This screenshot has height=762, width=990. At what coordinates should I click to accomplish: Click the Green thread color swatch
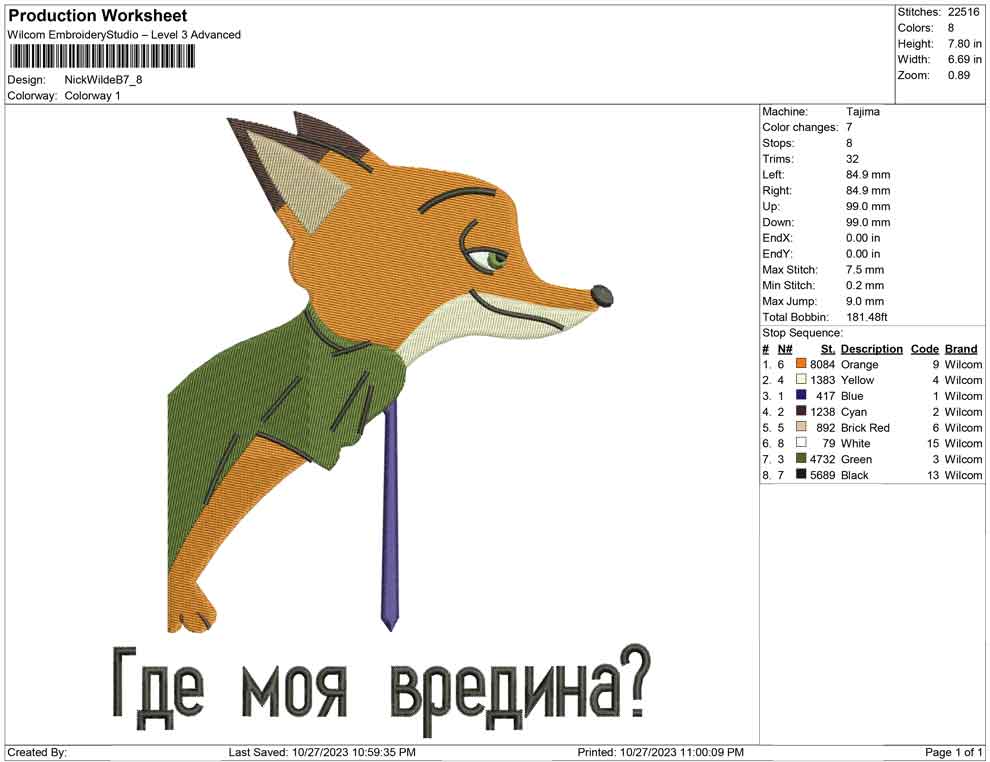coord(801,458)
